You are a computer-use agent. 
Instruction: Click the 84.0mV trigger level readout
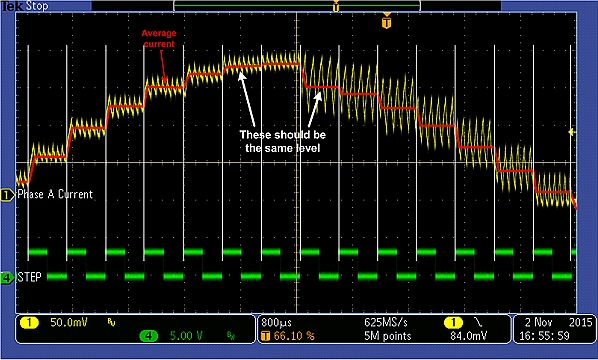(468, 336)
